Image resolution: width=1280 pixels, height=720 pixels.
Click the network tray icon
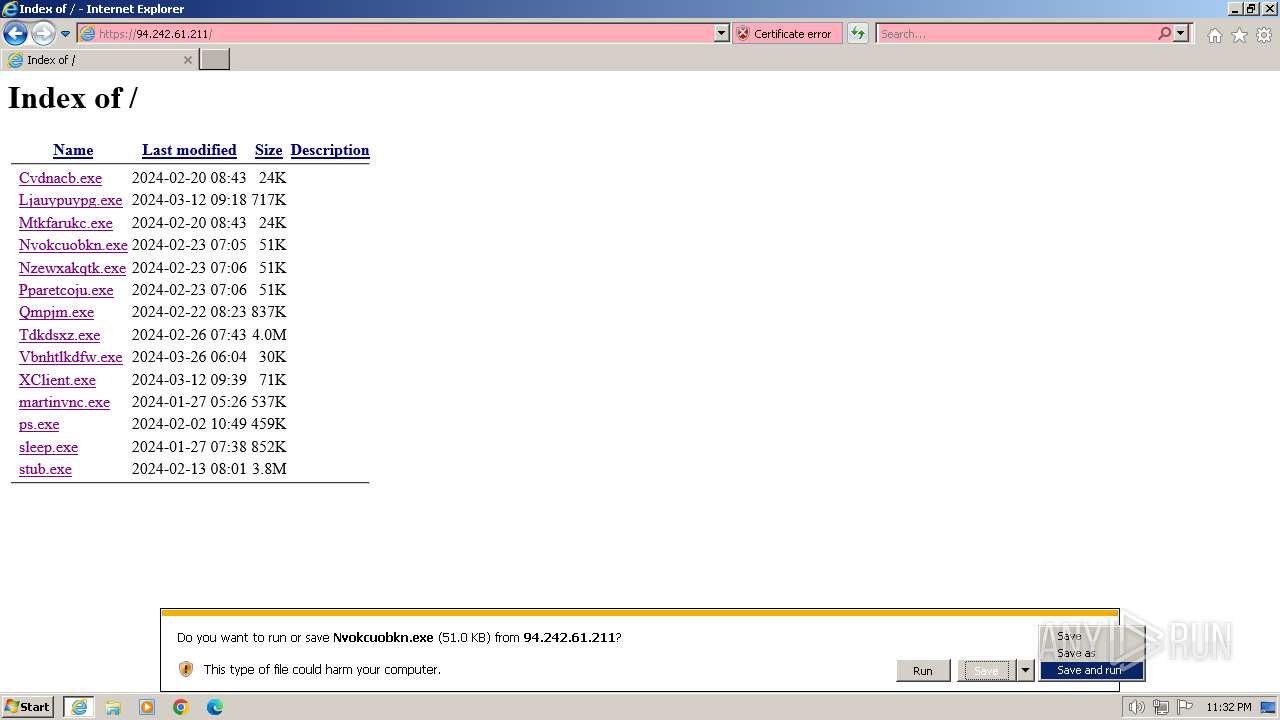1160,707
